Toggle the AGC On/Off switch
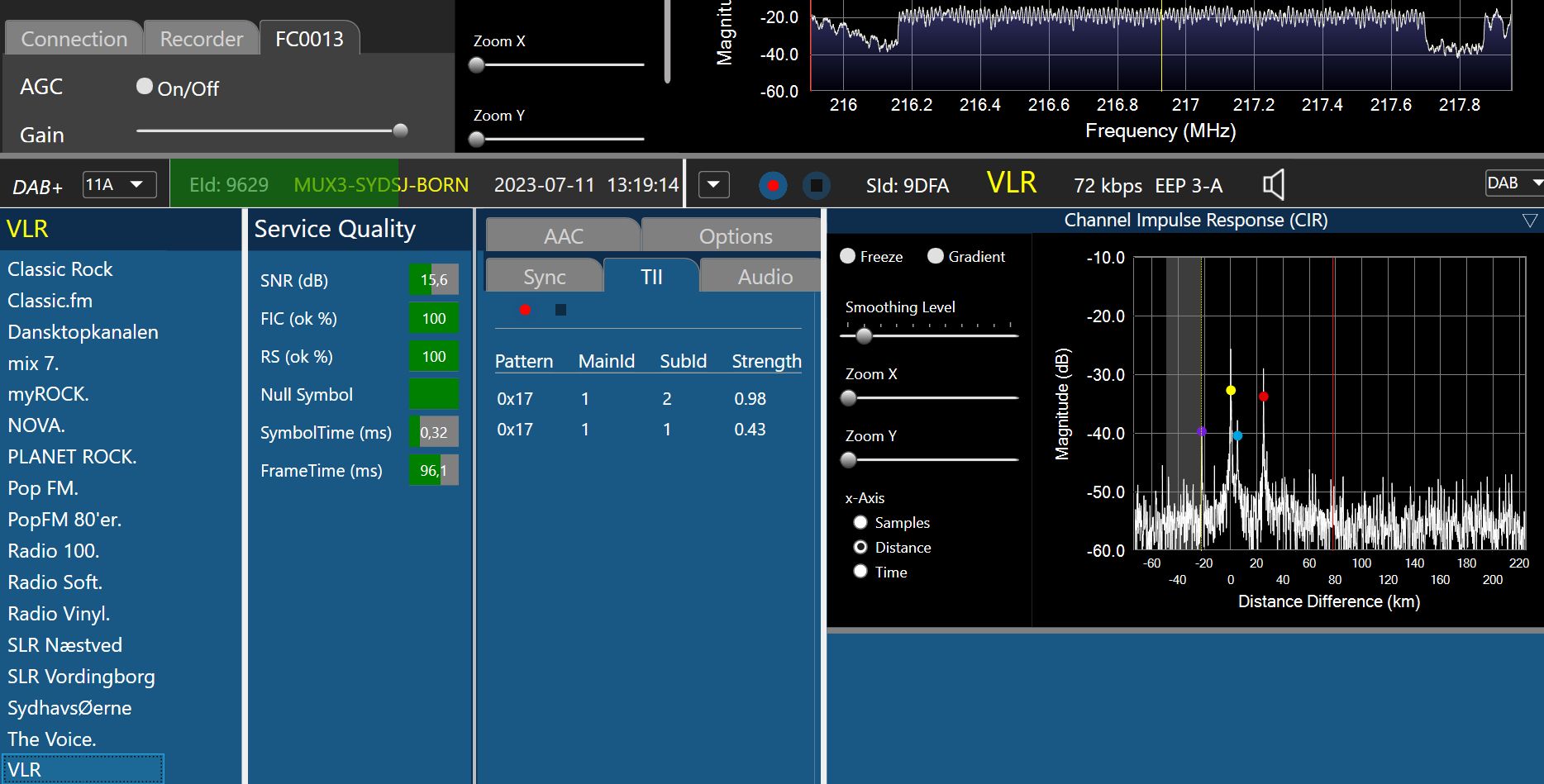Viewport: 1544px width, 784px height. pos(145,87)
